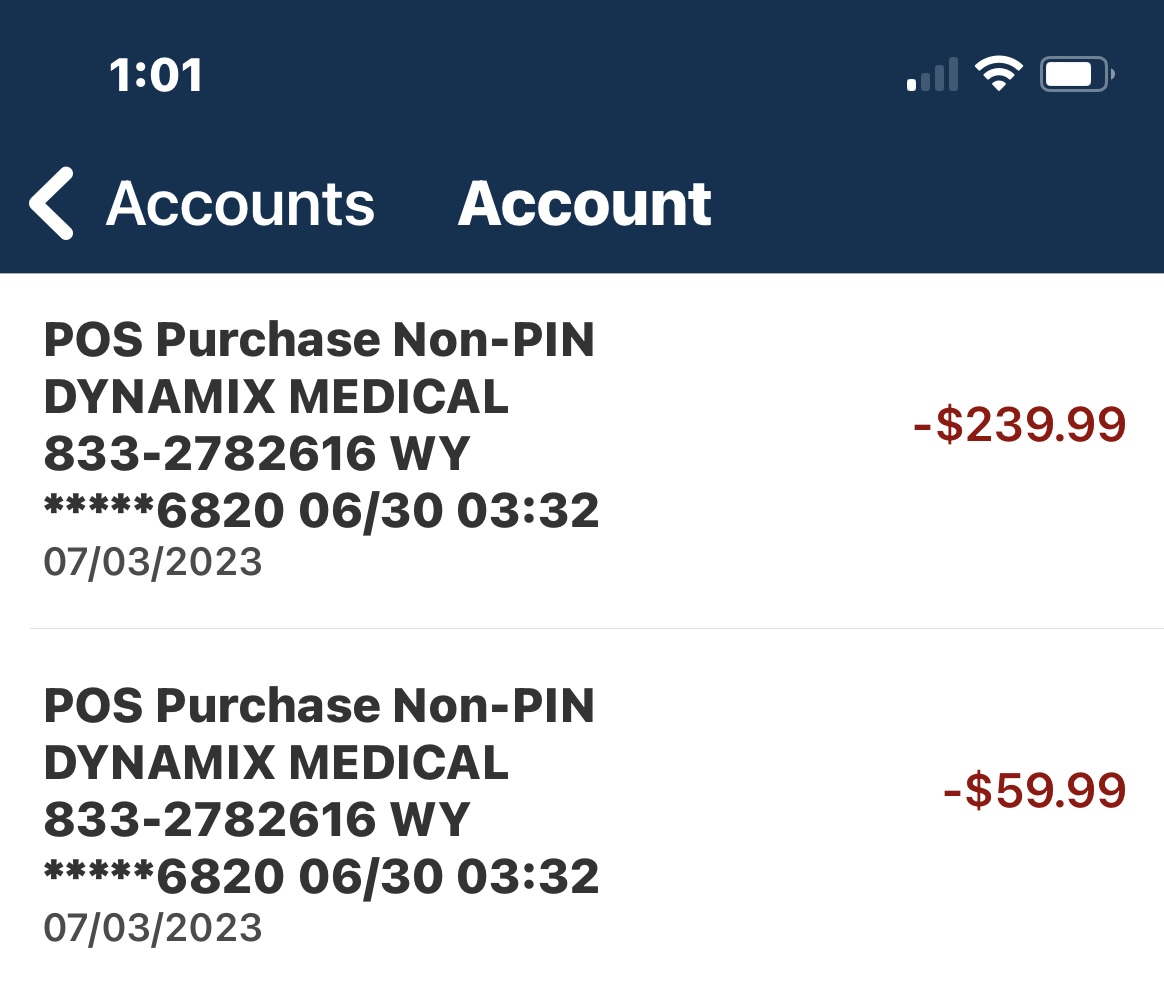Tap the Wi-Fi status icon
Image resolution: width=1164 pixels, height=989 pixels.
(998, 74)
